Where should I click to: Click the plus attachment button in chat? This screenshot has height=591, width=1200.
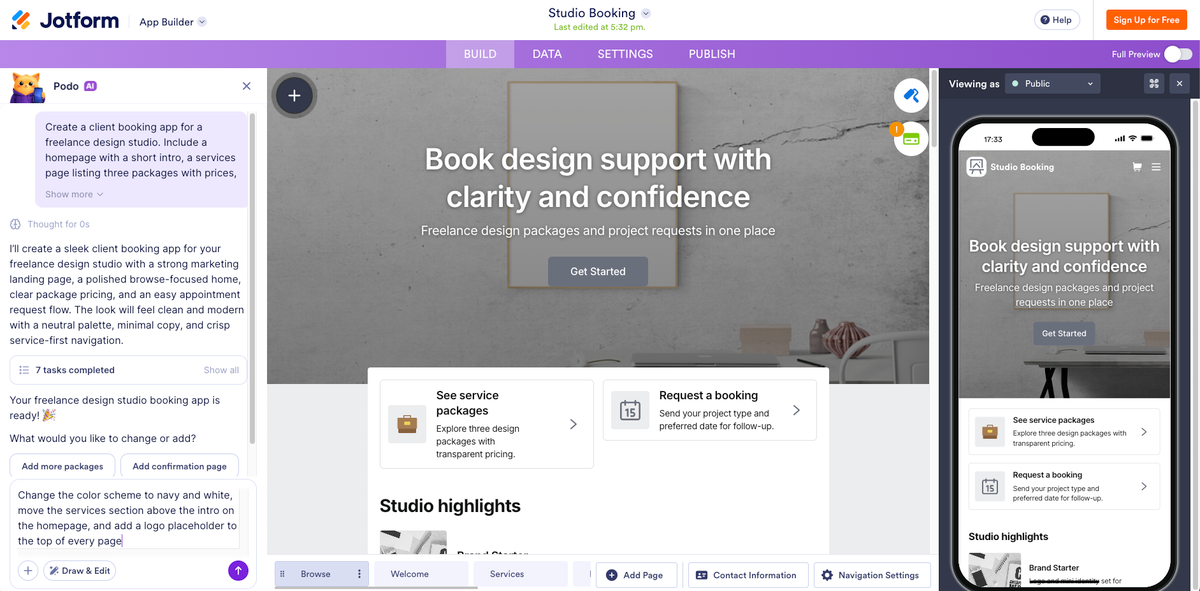point(28,571)
